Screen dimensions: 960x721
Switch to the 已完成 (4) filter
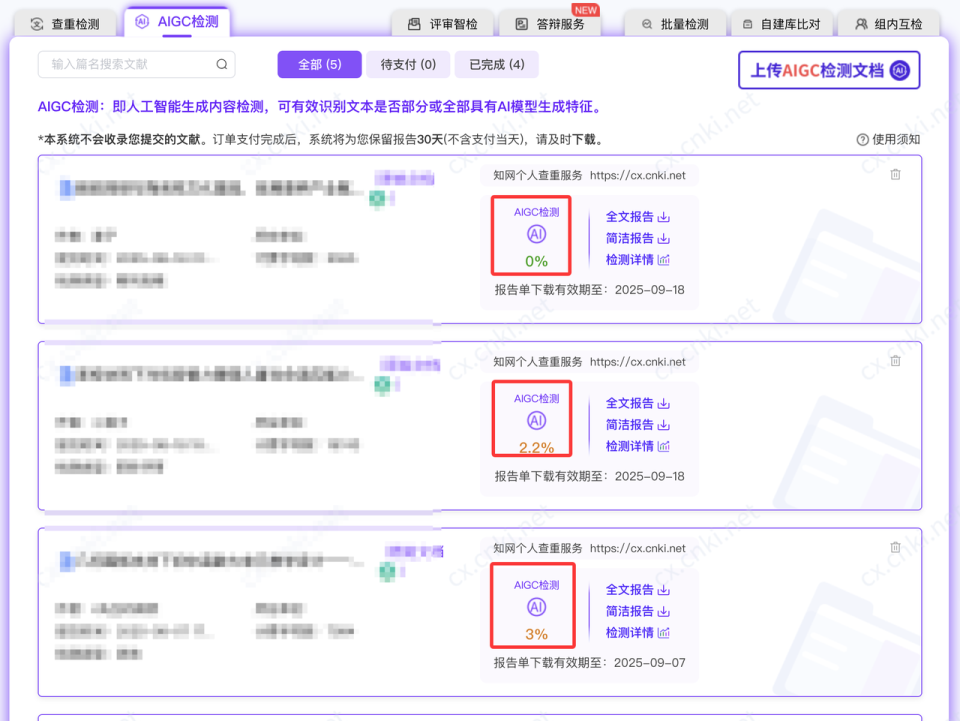496,63
